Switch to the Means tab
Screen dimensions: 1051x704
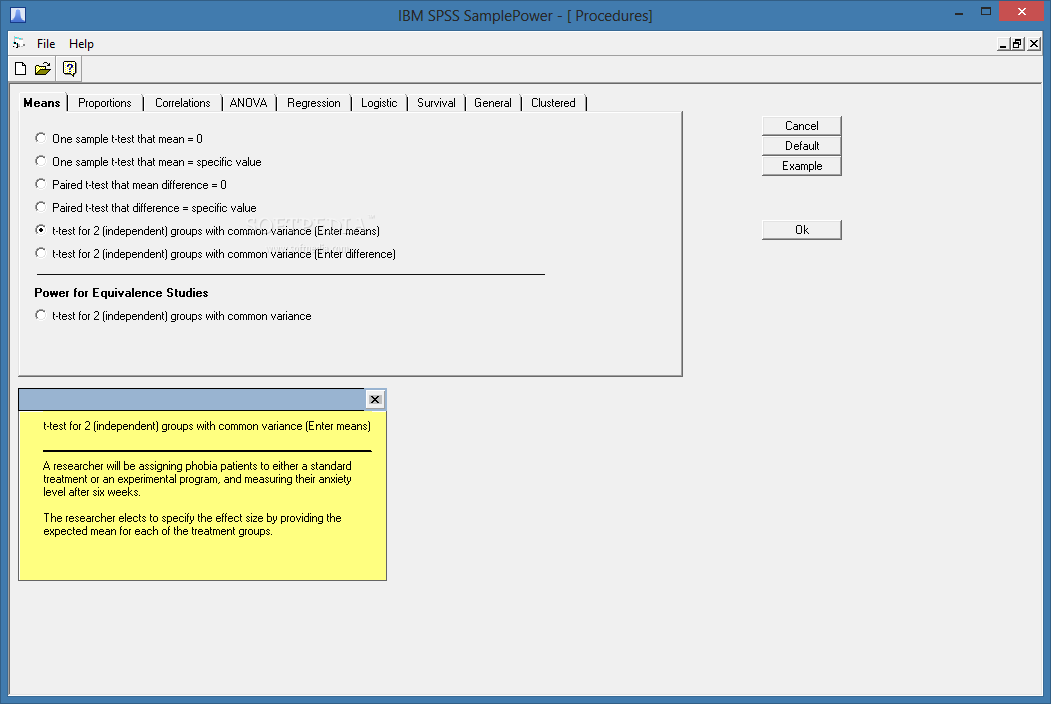[42, 103]
